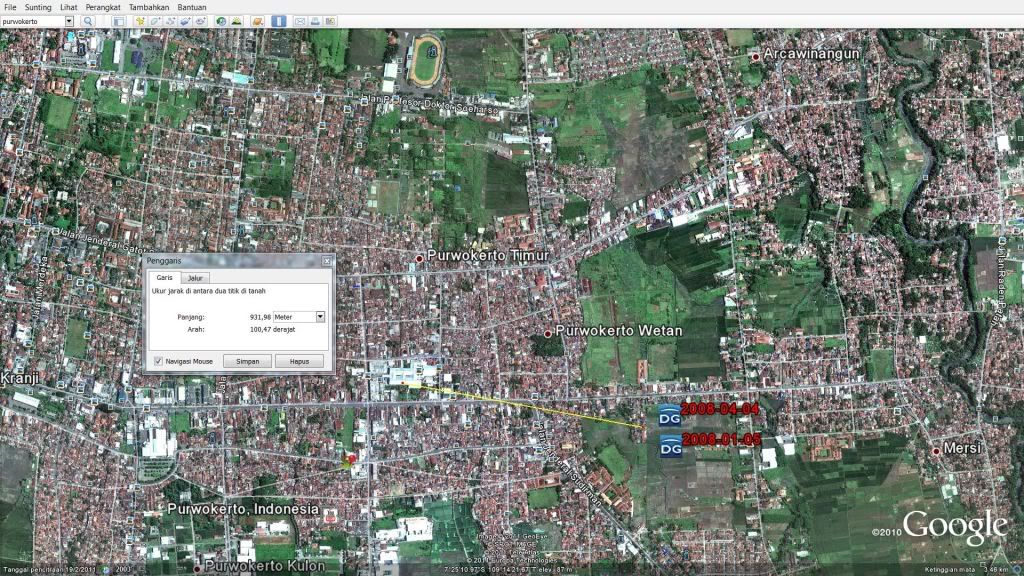Click the Jalan Profesor Doktor Soeharso road label

tap(430, 104)
